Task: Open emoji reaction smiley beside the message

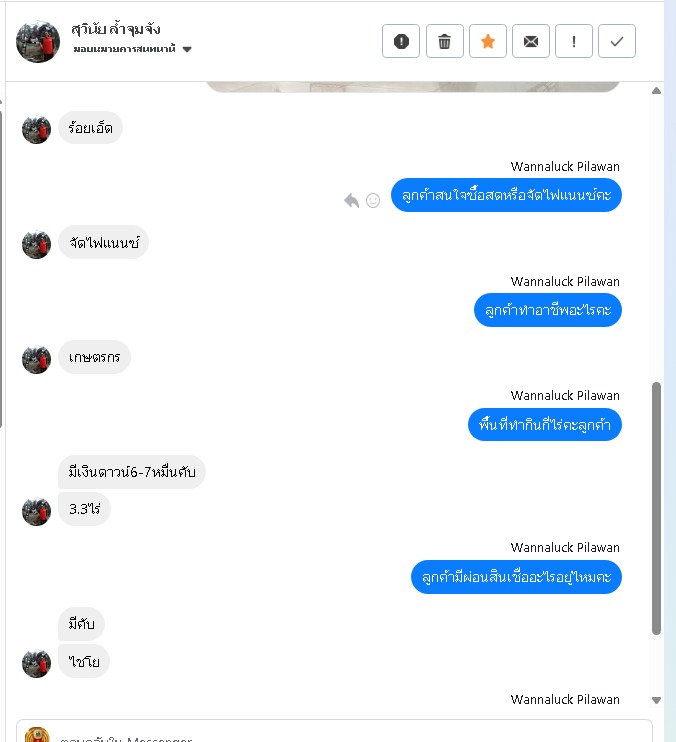Action: point(373,201)
